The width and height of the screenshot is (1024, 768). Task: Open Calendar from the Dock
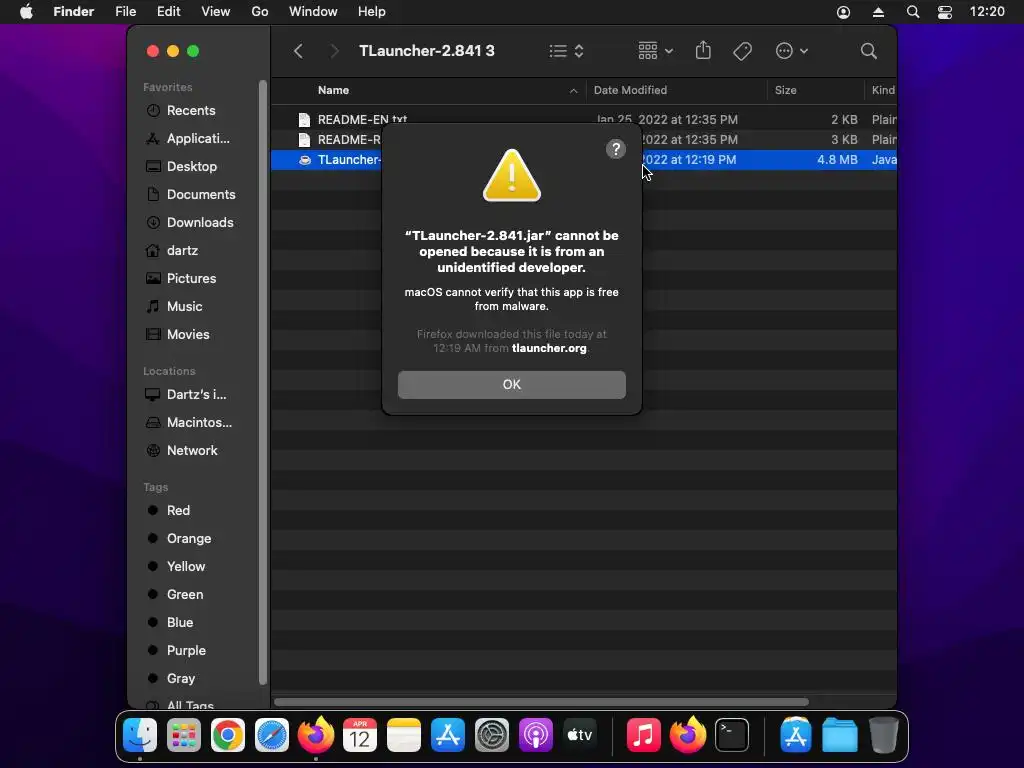(360, 735)
